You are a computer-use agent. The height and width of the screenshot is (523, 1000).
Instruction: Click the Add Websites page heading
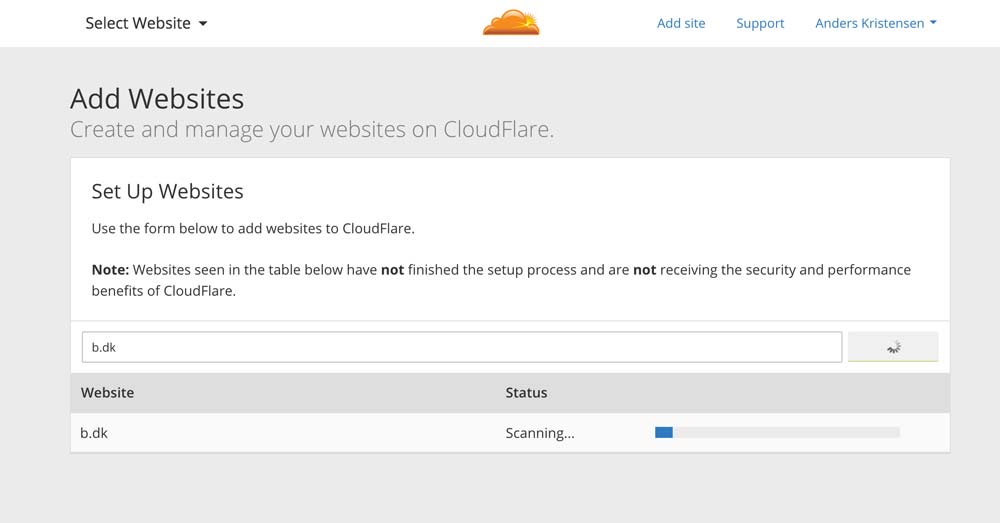pyautogui.click(x=157, y=99)
